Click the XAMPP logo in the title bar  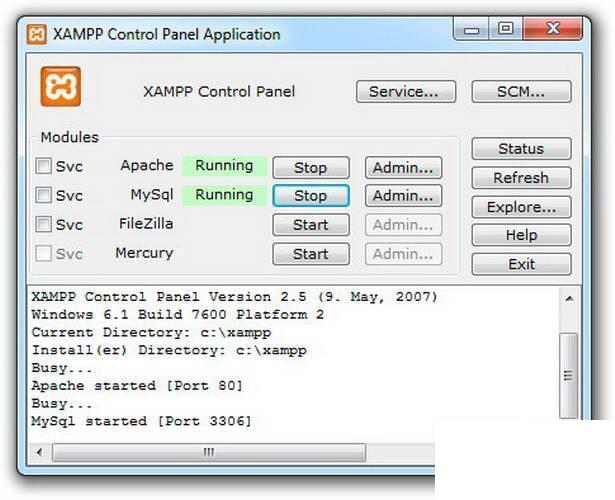(36, 35)
